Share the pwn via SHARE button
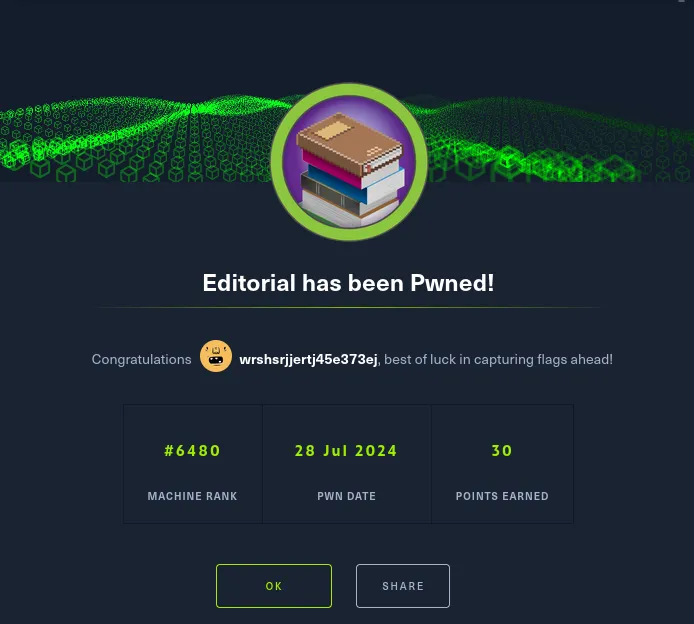Viewport: 694px width, 624px height. 403,586
